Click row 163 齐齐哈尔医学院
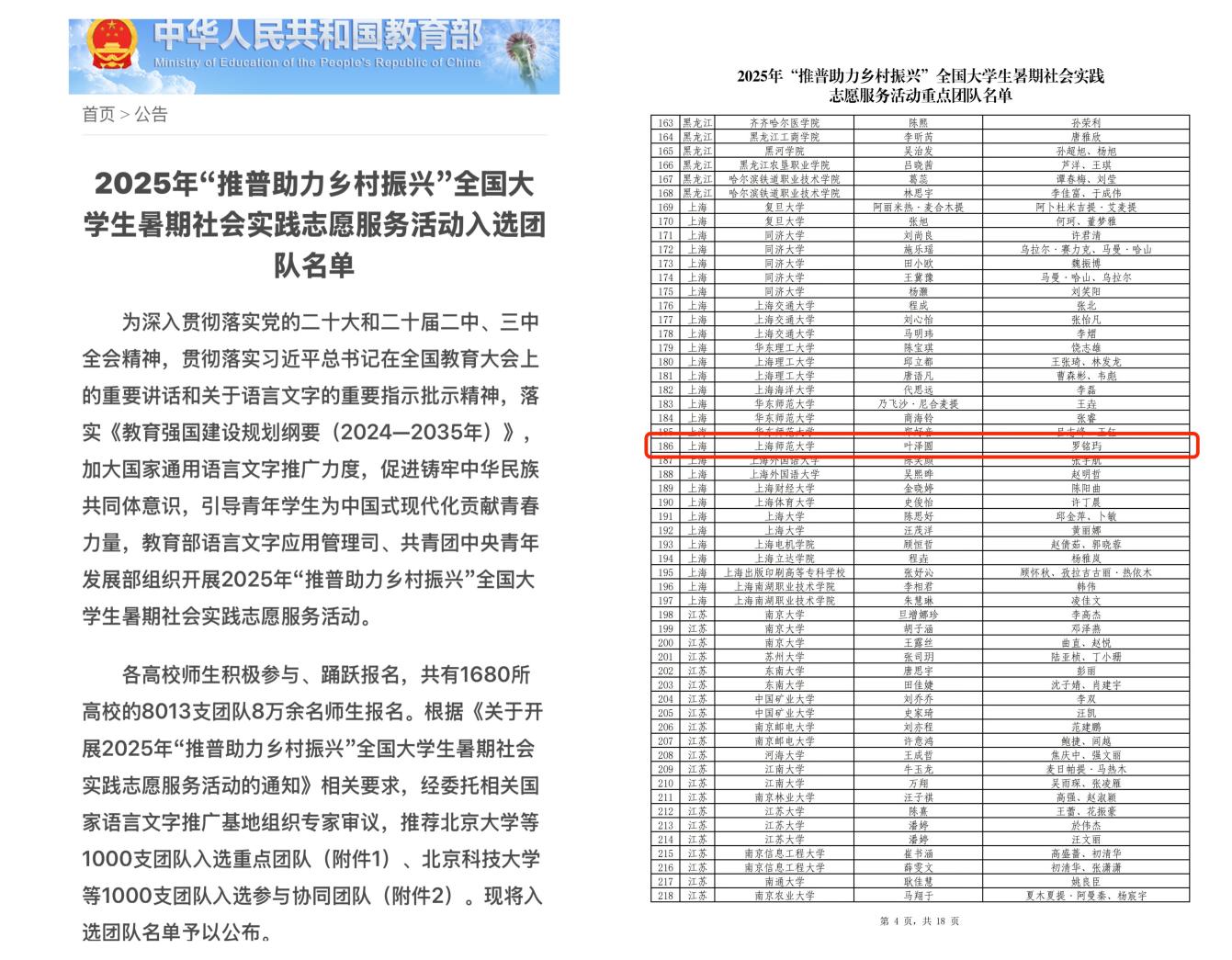This screenshot has height=960, width=1232. pos(784,122)
